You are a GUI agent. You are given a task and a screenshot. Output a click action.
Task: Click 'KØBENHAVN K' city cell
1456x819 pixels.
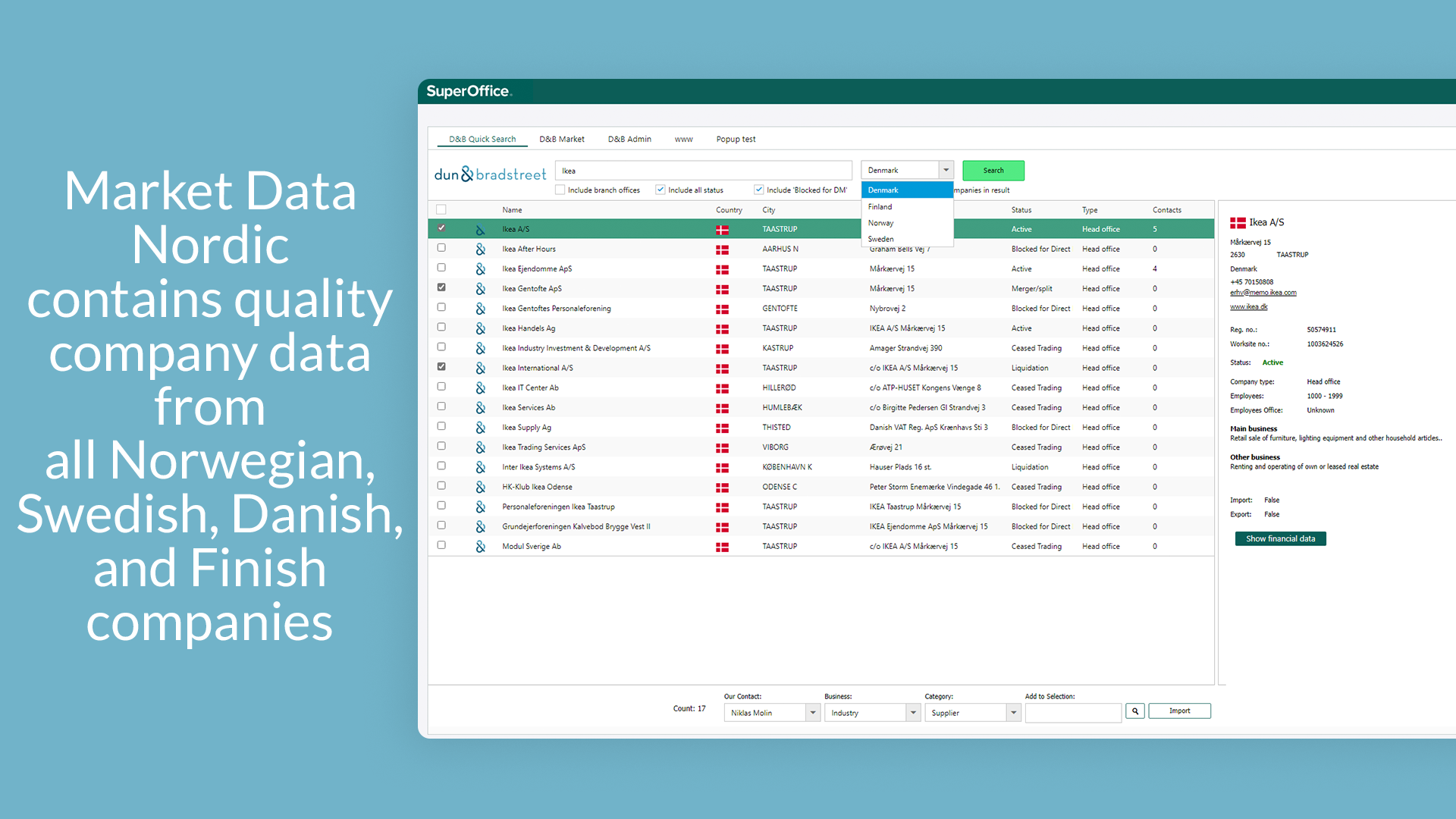[x=787, y=467]
